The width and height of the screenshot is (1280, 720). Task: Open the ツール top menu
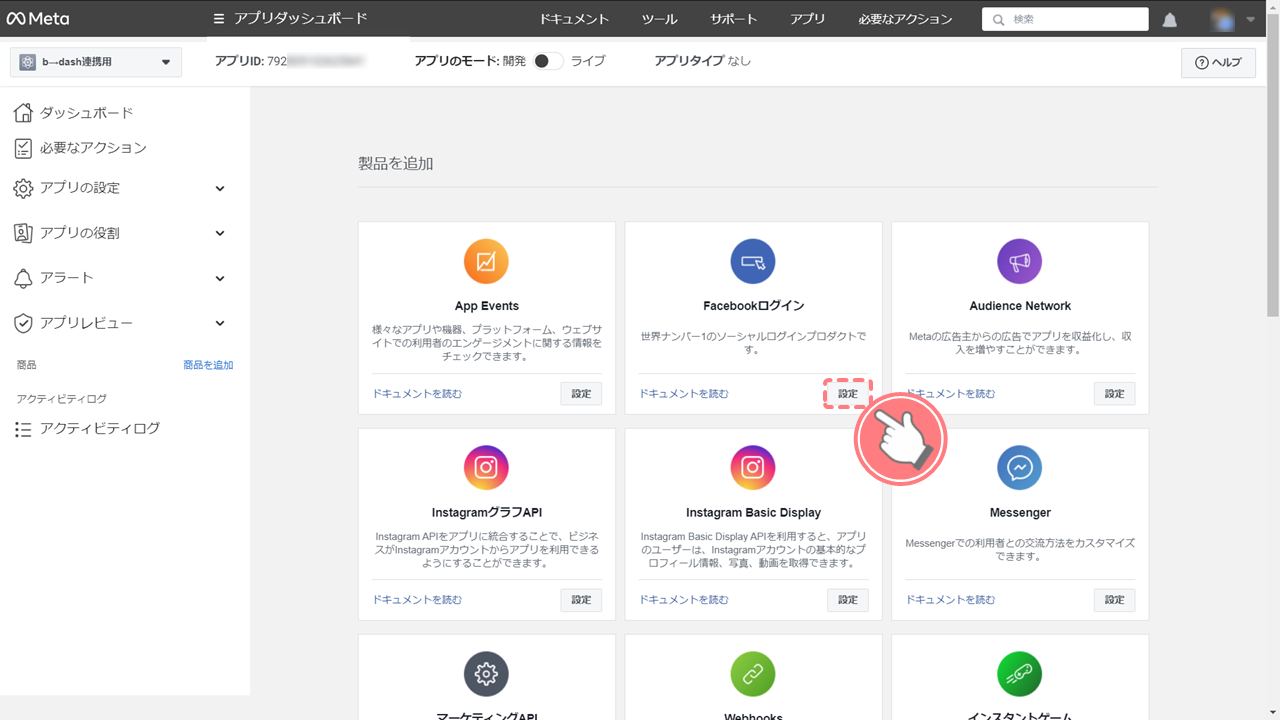[659, 19]
